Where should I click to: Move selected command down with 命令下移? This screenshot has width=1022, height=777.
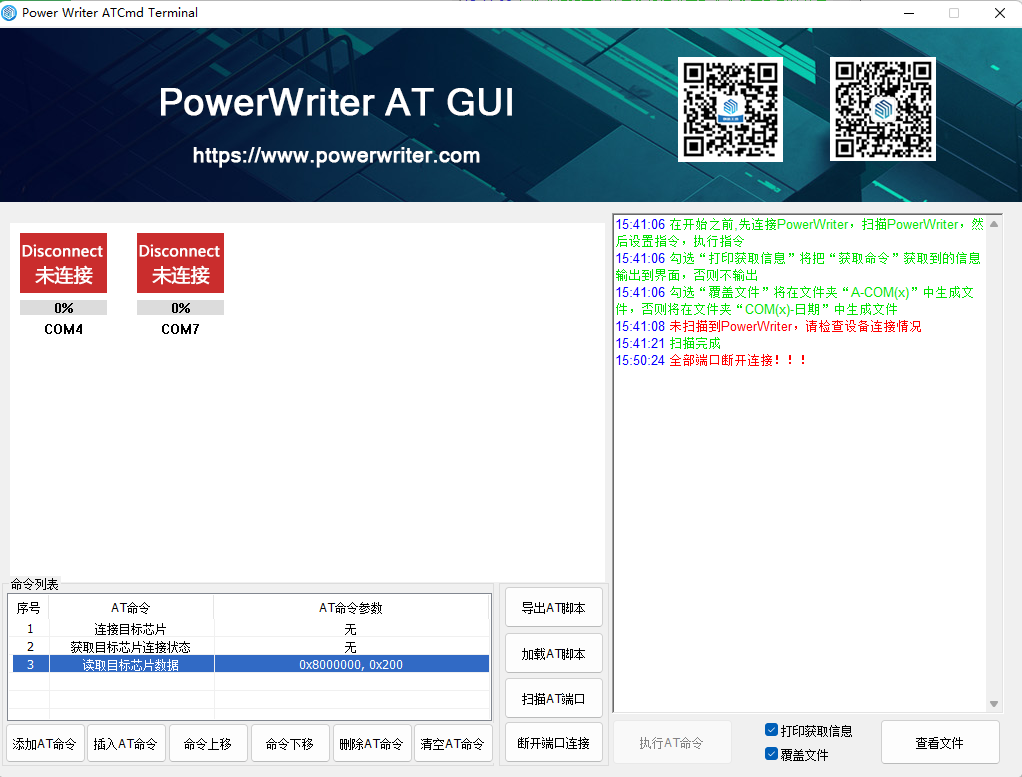290,743
